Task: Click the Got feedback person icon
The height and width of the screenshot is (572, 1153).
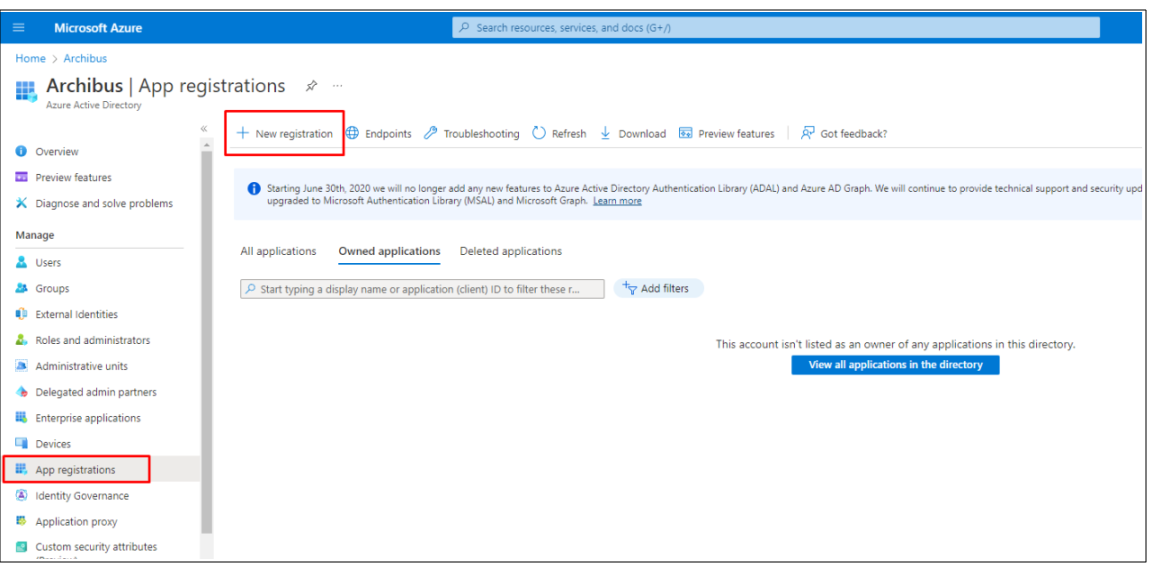Action: pos(807,133)
